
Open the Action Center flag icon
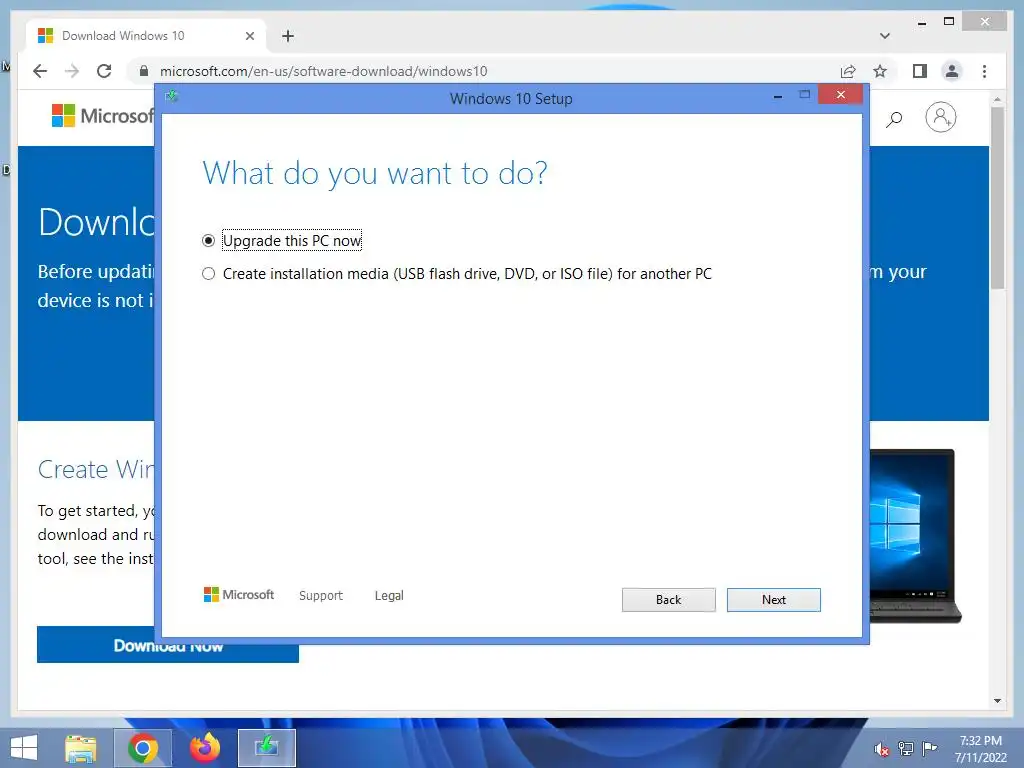930,748
